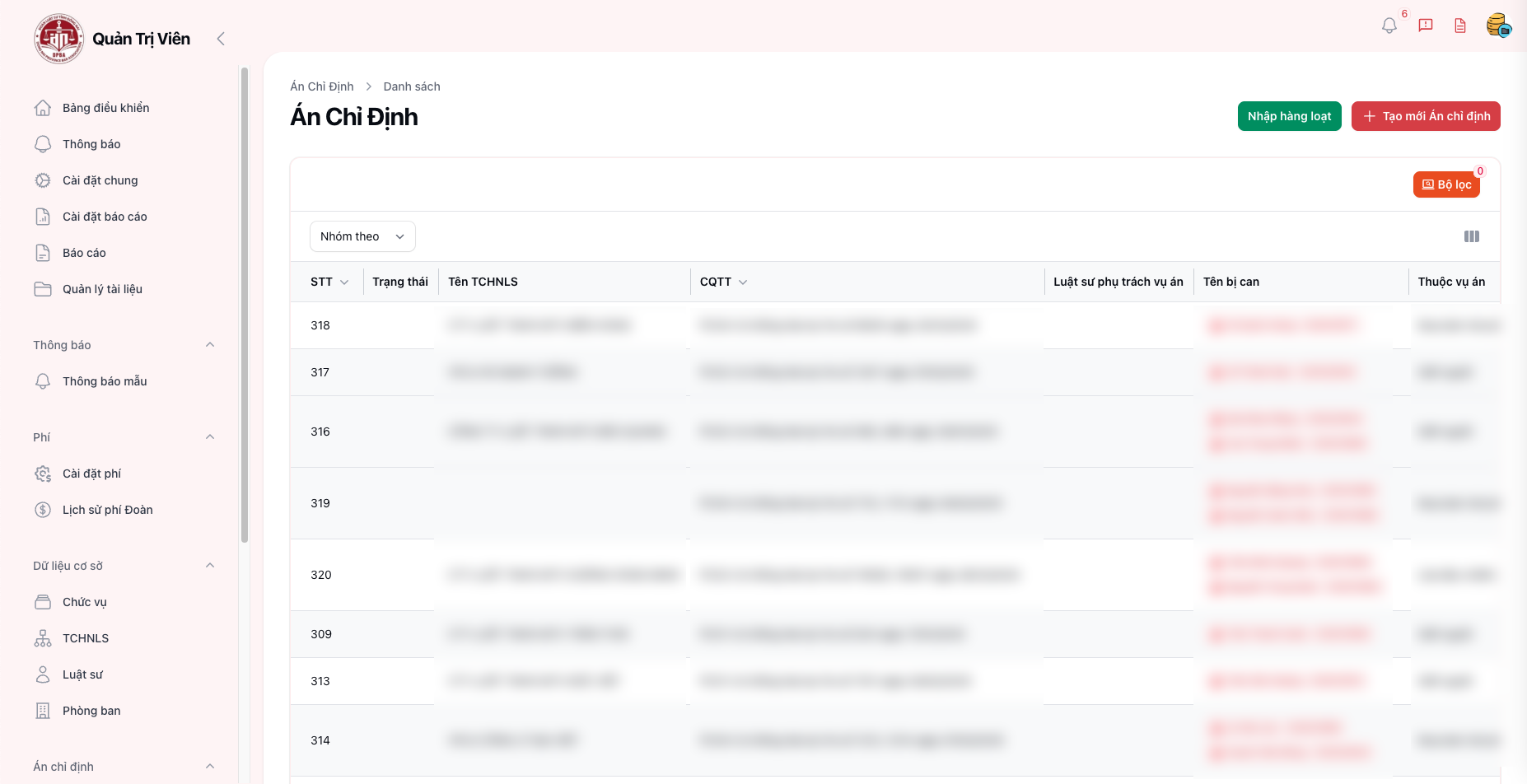Open the user avatar profile menu
The width and height of the screenshot is (1527, 784).
coord(1498,26)
